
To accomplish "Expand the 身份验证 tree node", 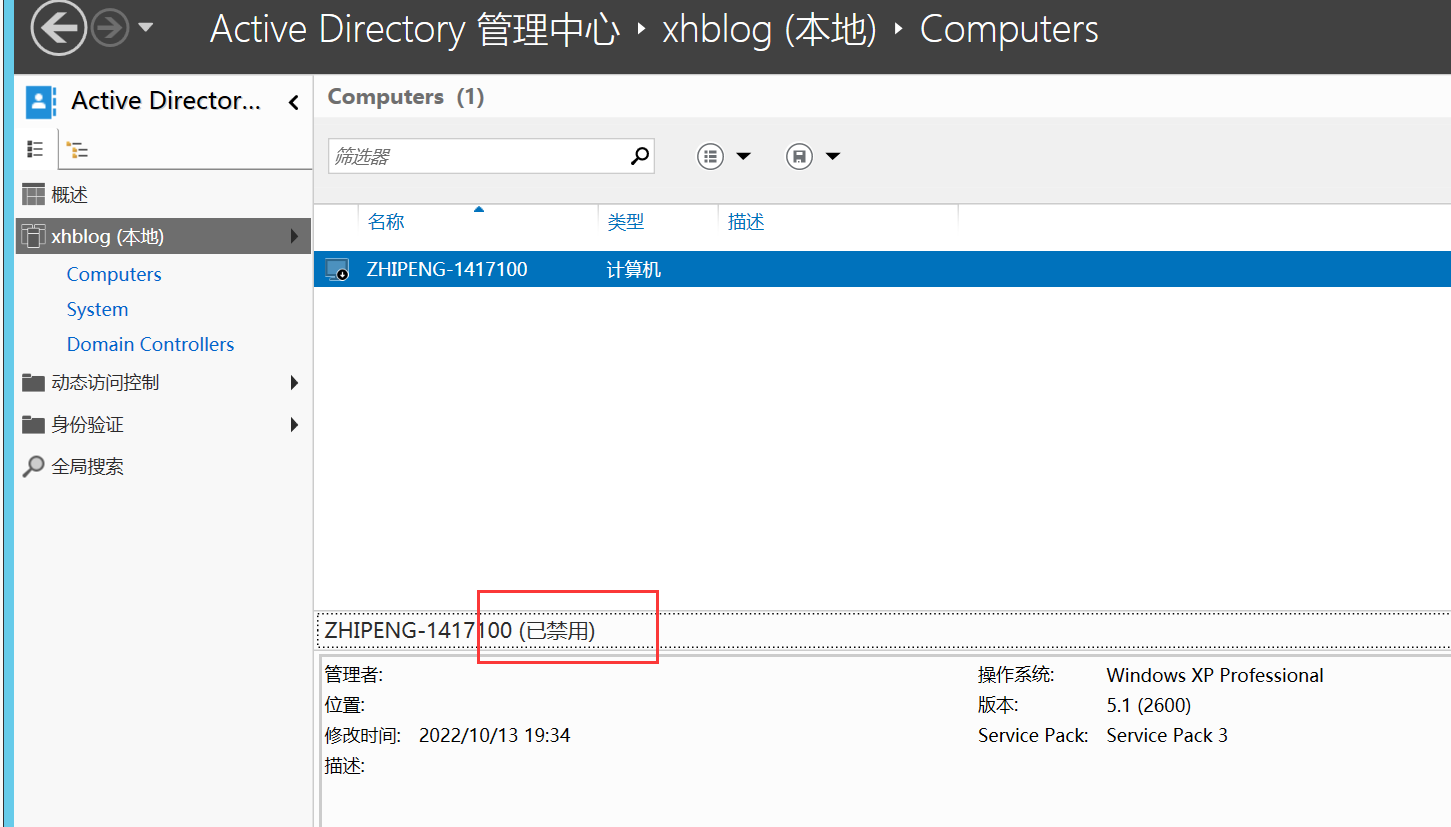I will coord(293,424).
